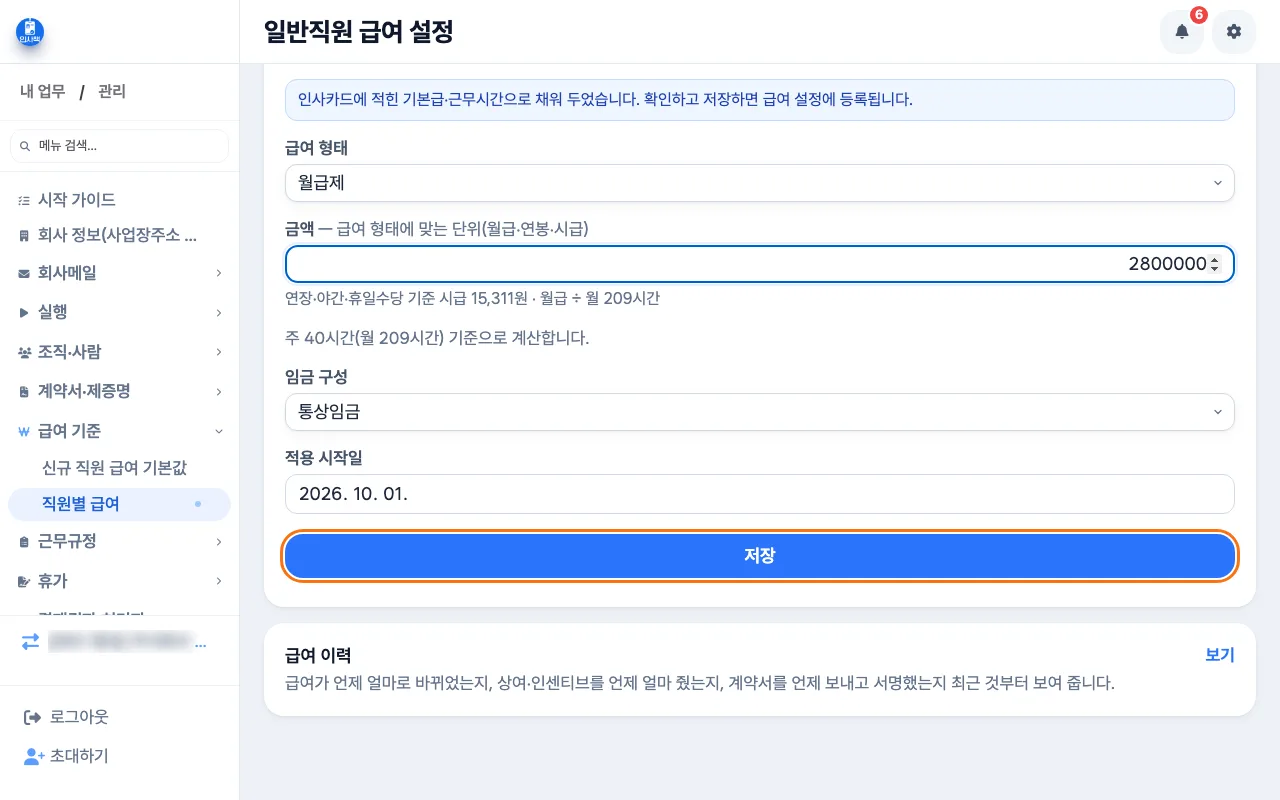The width and height of the screenshot is (1280, 800).
Task: Click the 저장 button
Action: 760,556
